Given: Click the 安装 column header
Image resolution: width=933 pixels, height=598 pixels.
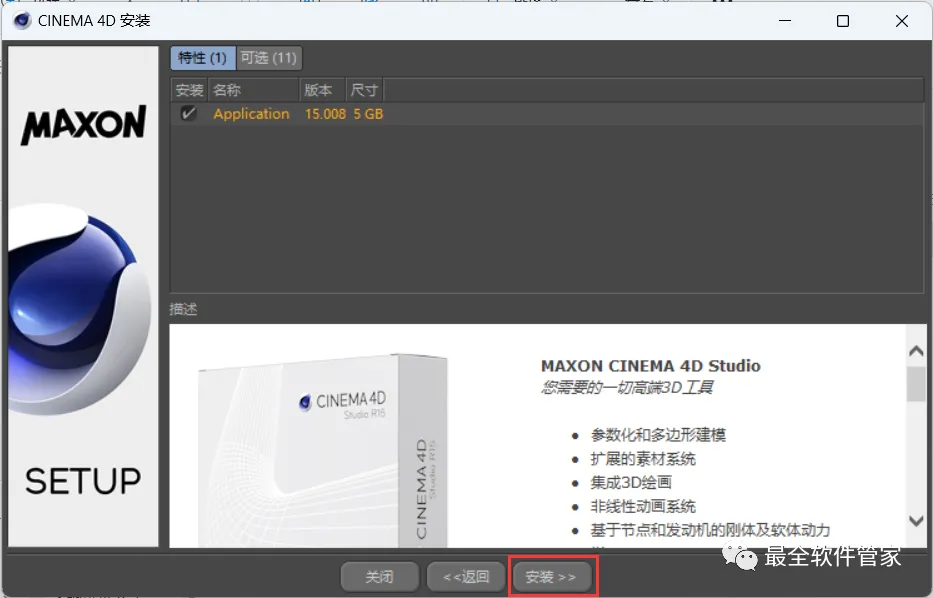Looking at the screenshot, I should click(x=189, y=90).
